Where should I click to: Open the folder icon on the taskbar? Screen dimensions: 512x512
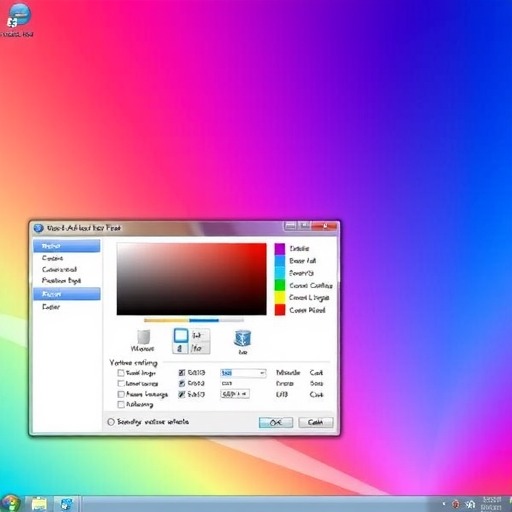point(39,504)
